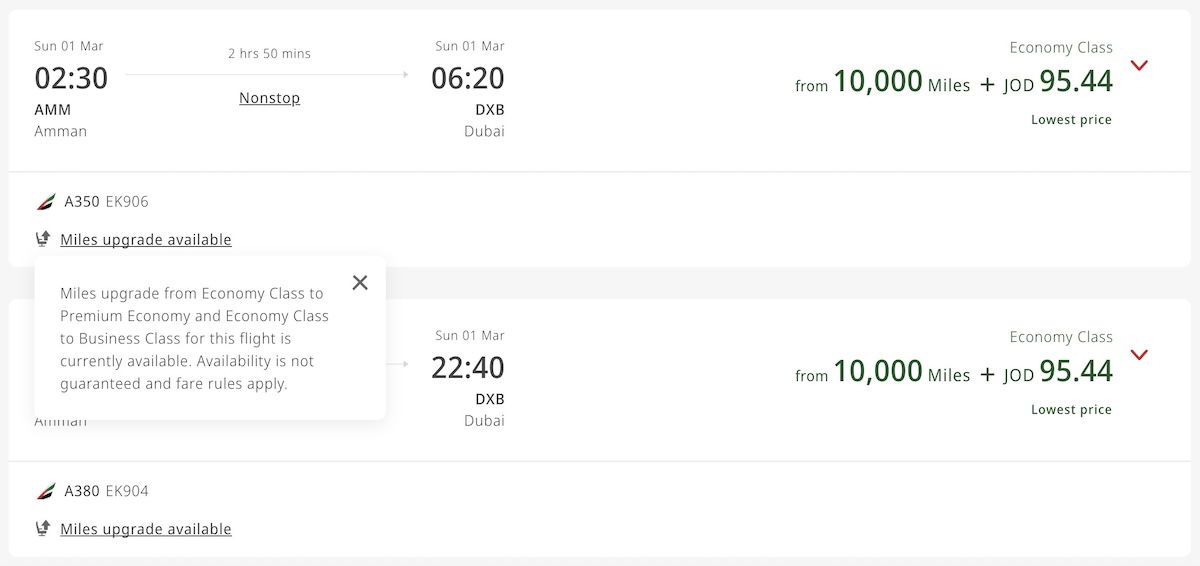Click the Emirates logo beside A380 EK904
The image size is (1200, 566).
click(x=45, y=491)
